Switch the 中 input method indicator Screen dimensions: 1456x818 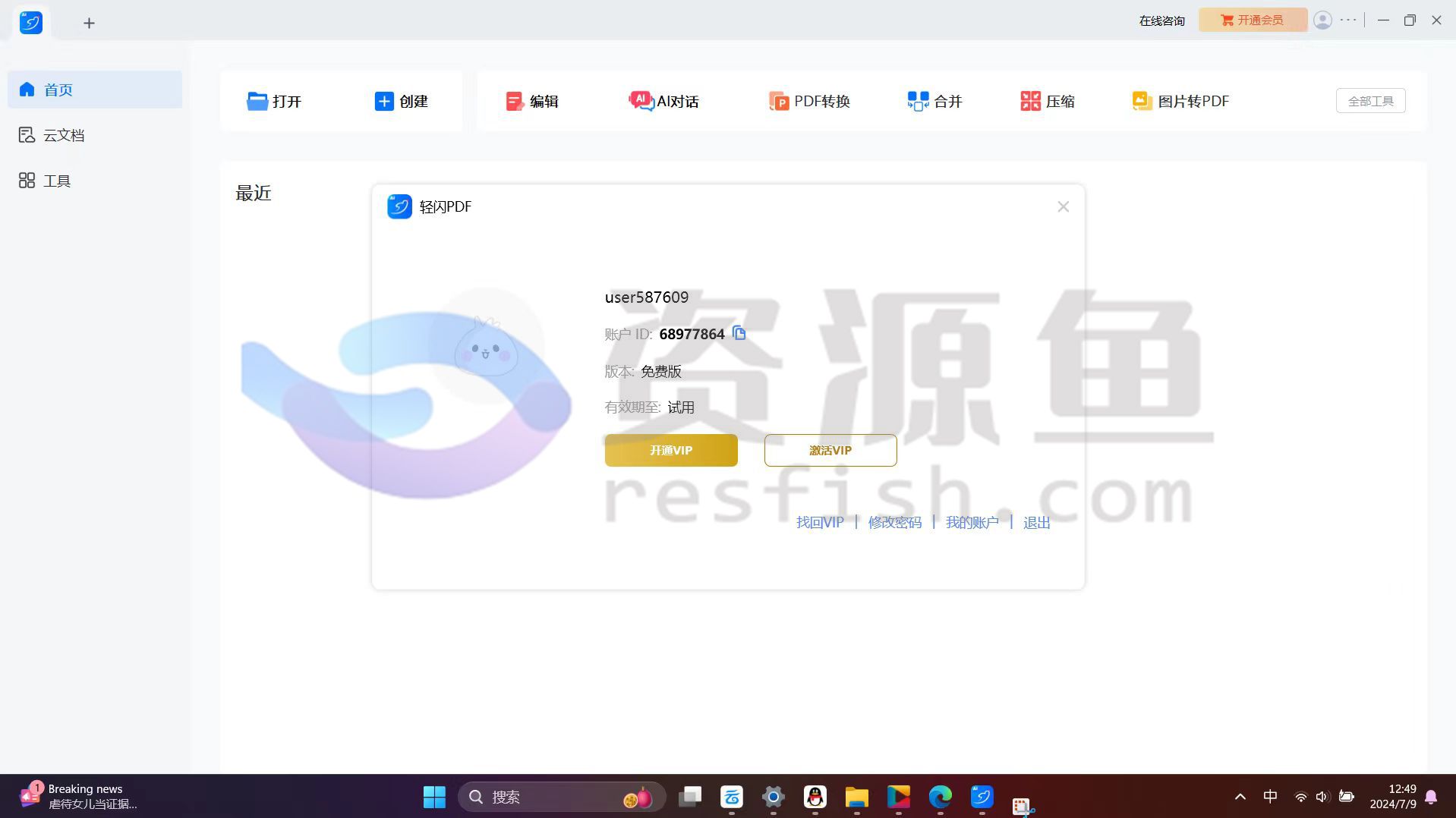tap(1270, 797)
